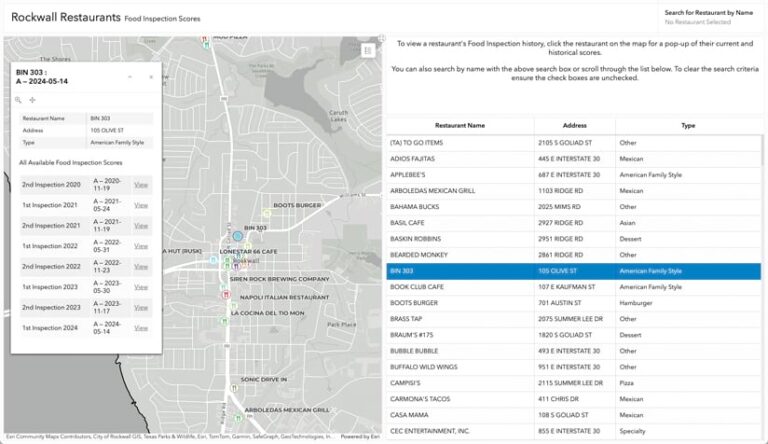
Task: Click the Arboledas Mexican Grill map marker
Action: pos(238,418)
